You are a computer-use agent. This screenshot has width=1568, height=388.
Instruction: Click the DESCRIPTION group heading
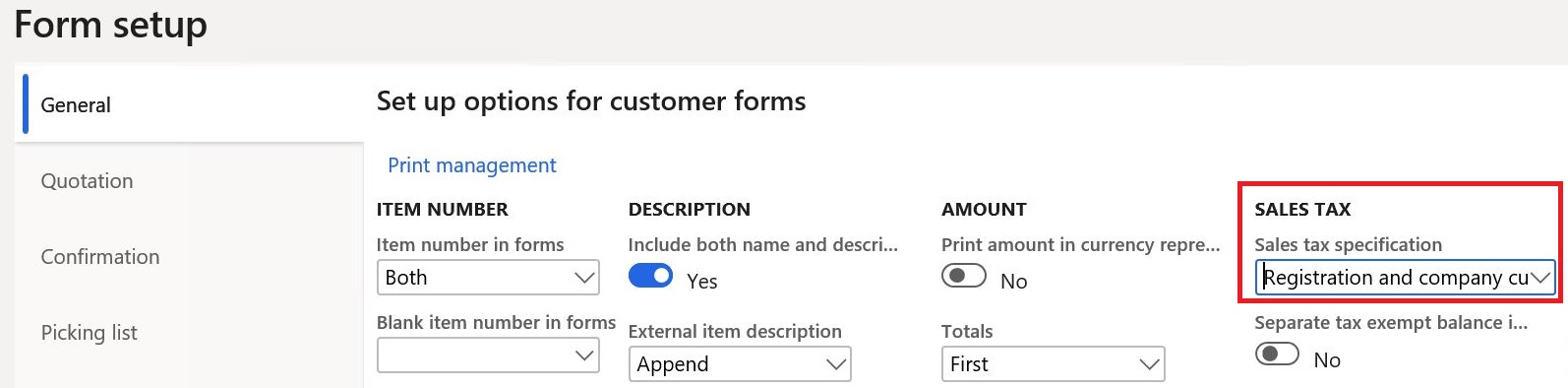tap(690, 209)
